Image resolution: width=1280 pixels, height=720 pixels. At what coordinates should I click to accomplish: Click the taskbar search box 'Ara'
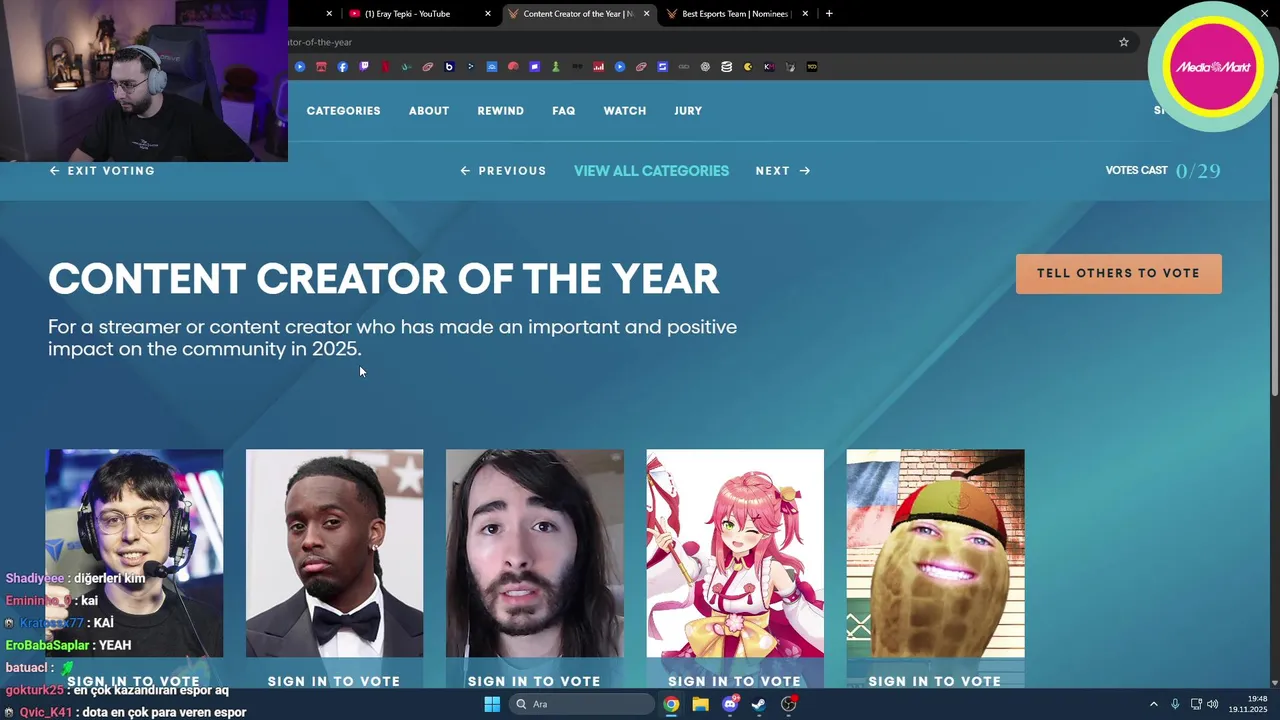(x=583, y=704)
